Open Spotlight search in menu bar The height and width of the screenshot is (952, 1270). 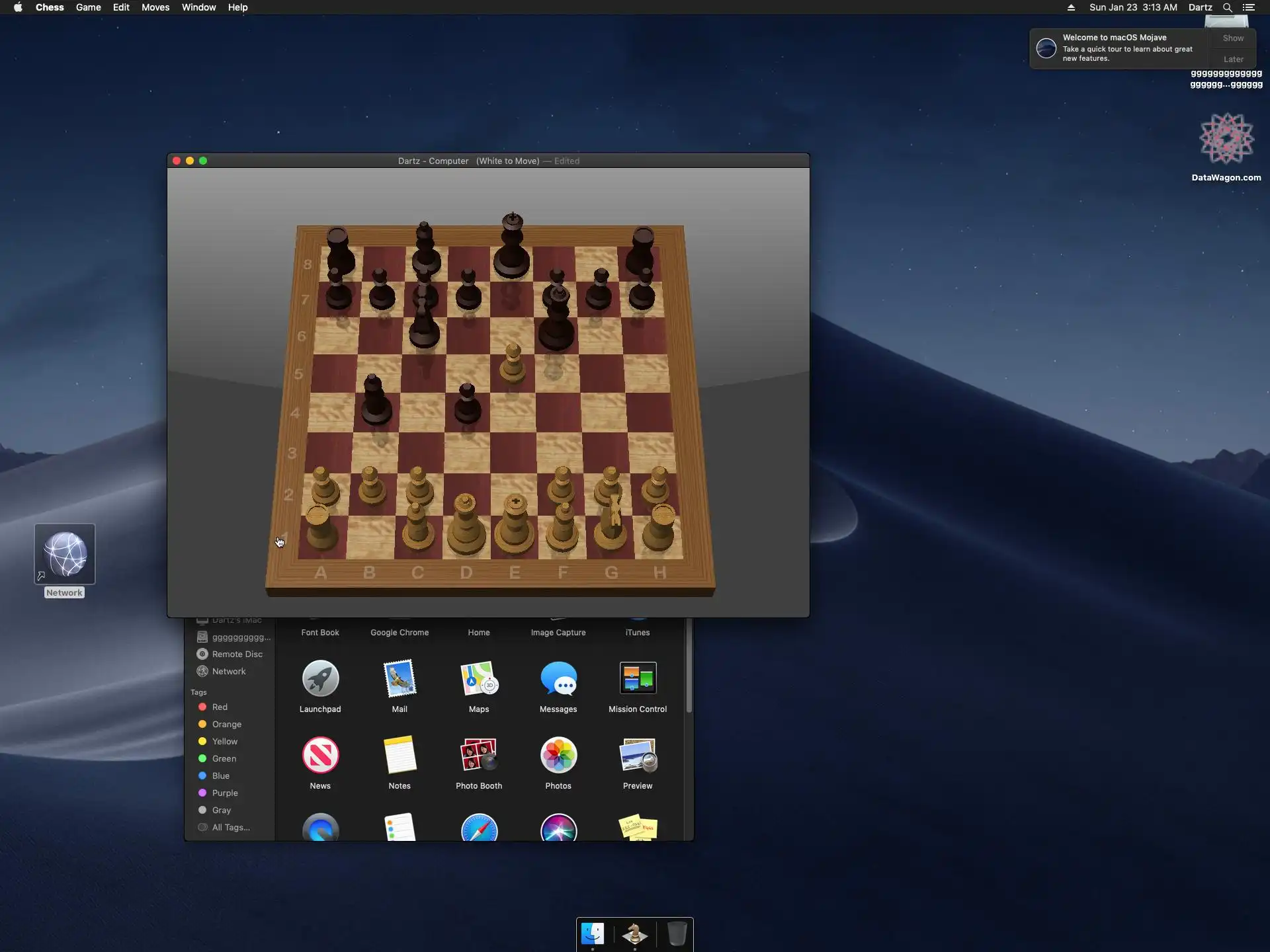point(1227,7)
